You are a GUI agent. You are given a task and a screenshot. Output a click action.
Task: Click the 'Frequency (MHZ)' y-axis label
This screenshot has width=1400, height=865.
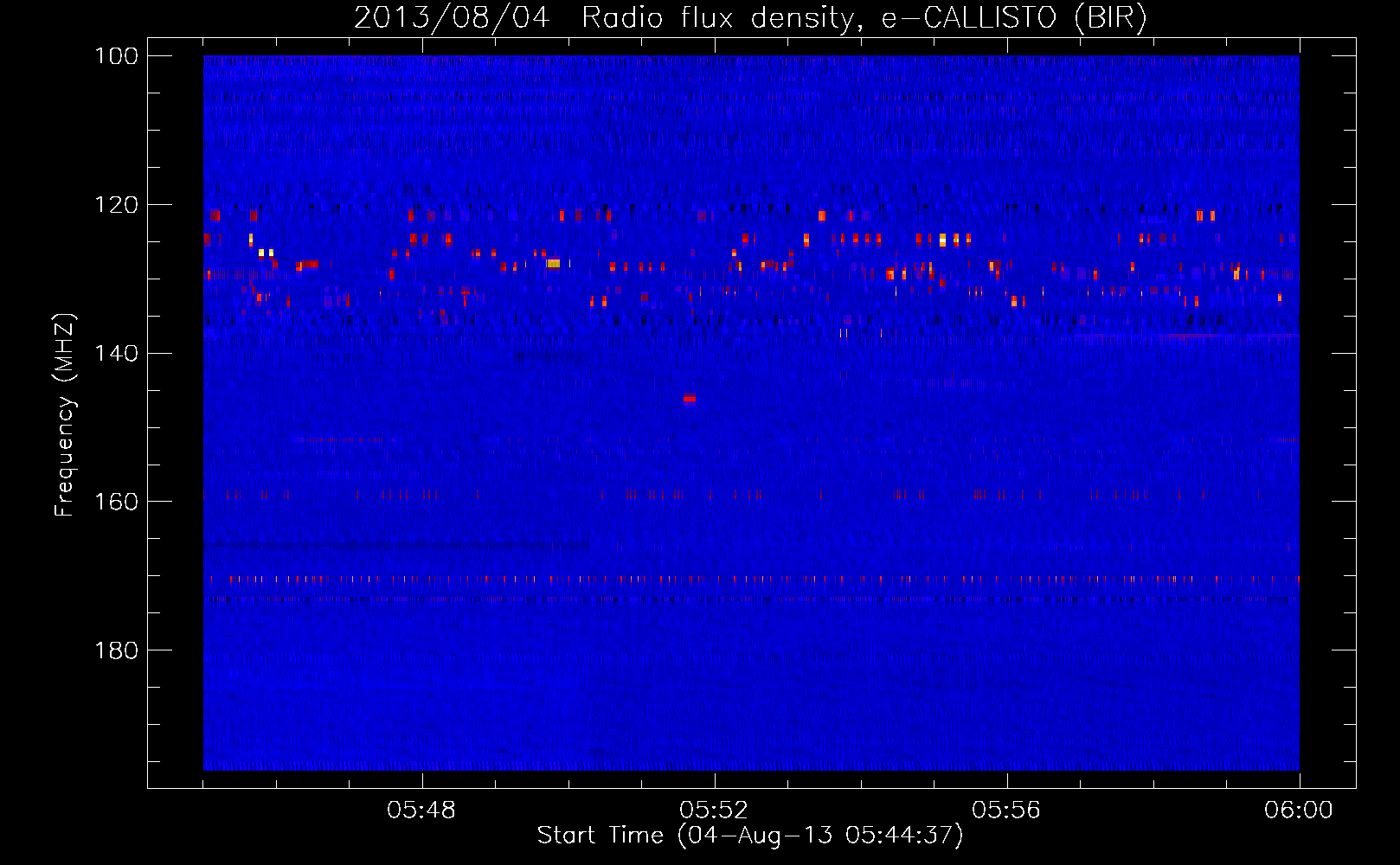65,414
